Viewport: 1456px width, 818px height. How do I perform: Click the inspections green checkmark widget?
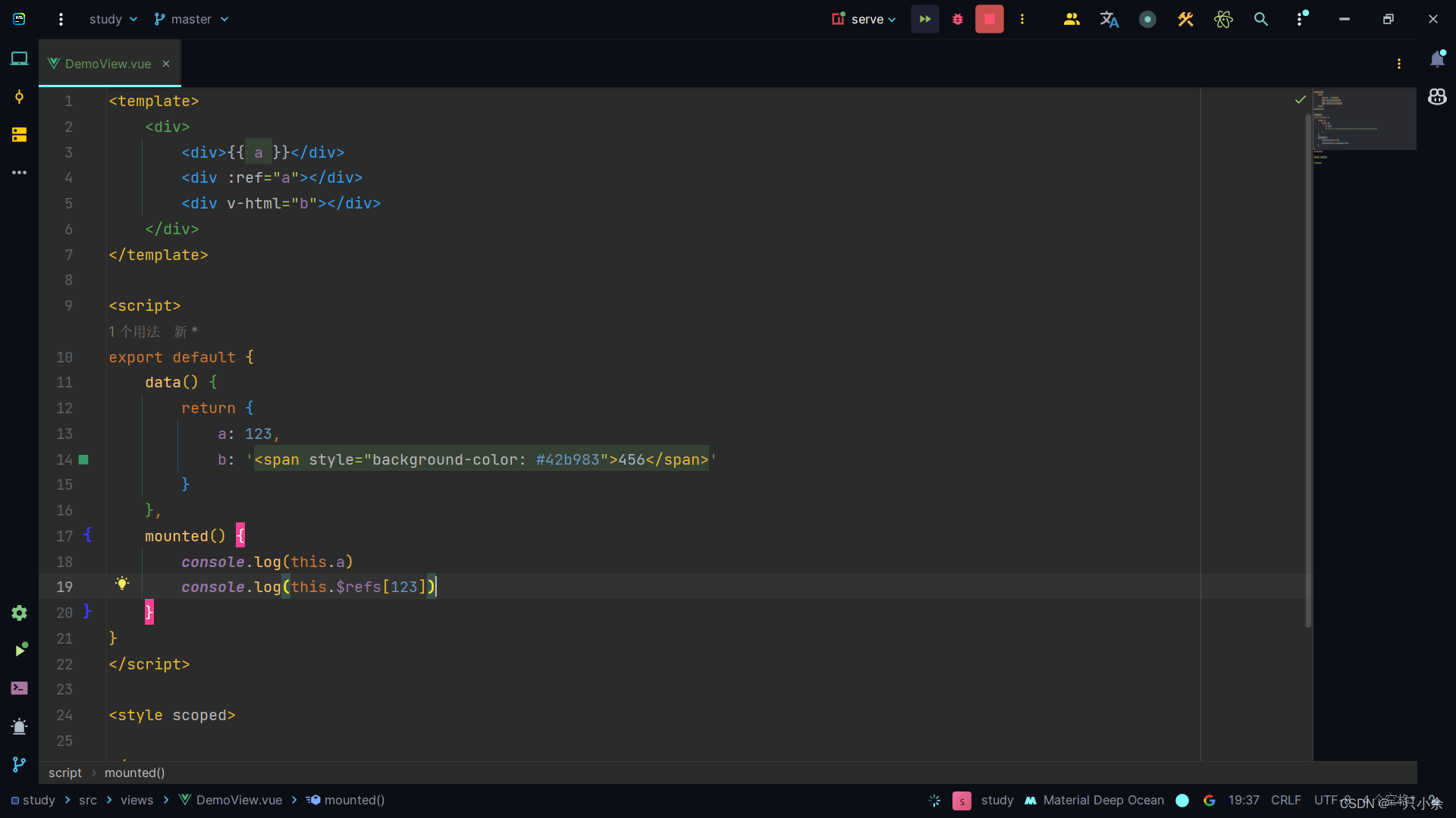[x=1301, y=99]
